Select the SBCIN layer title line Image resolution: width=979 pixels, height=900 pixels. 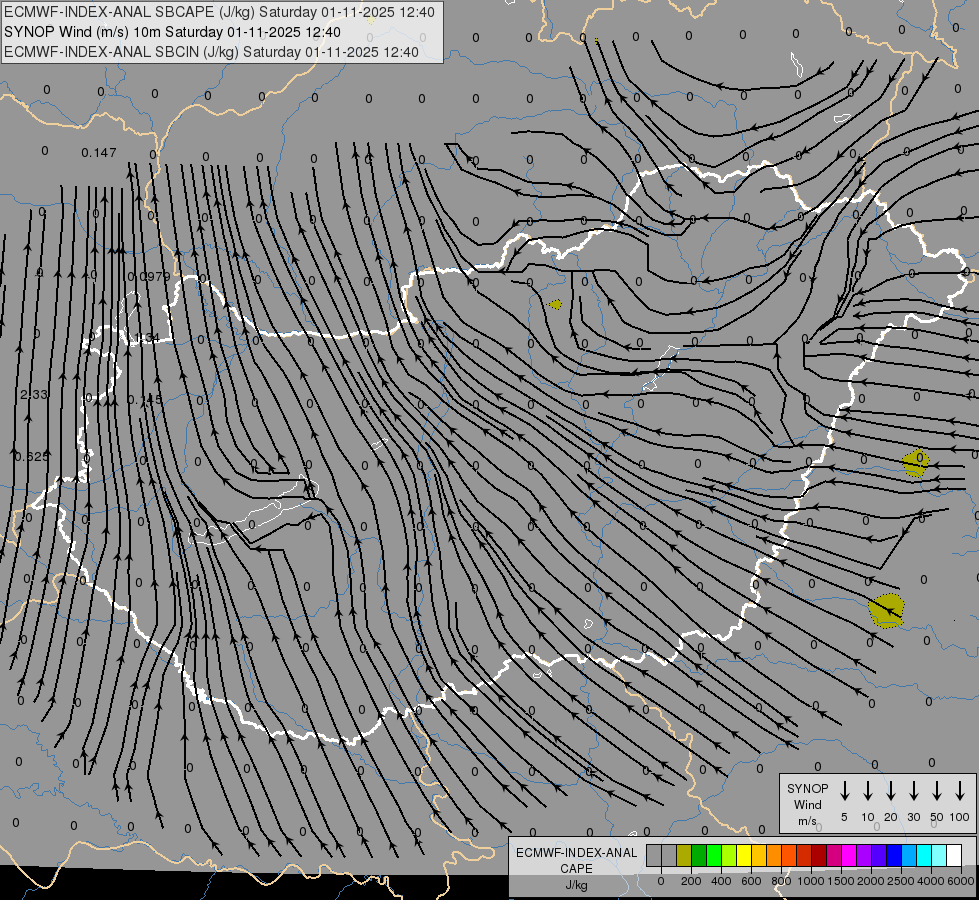point(212,51)
